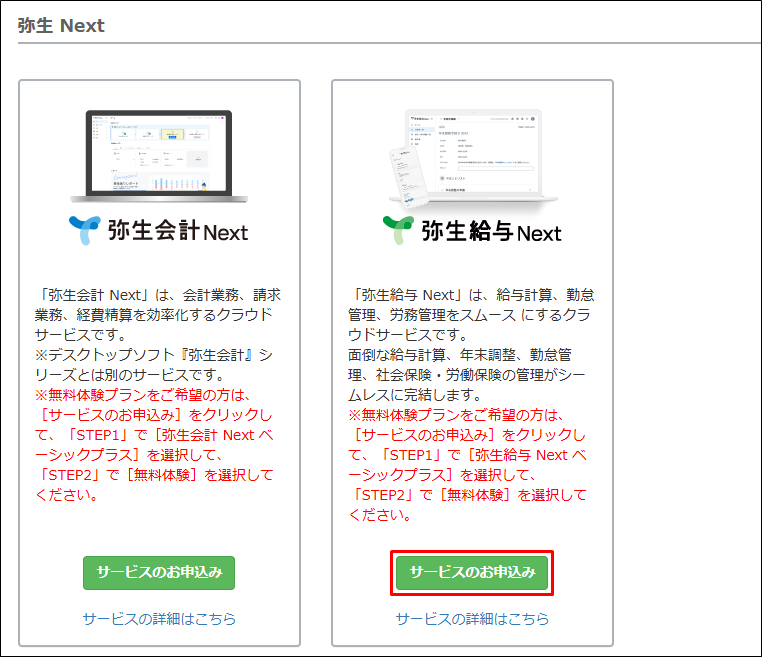Click サービスのお申込み button under 弥生会計 Next

[x=159, y=572]
